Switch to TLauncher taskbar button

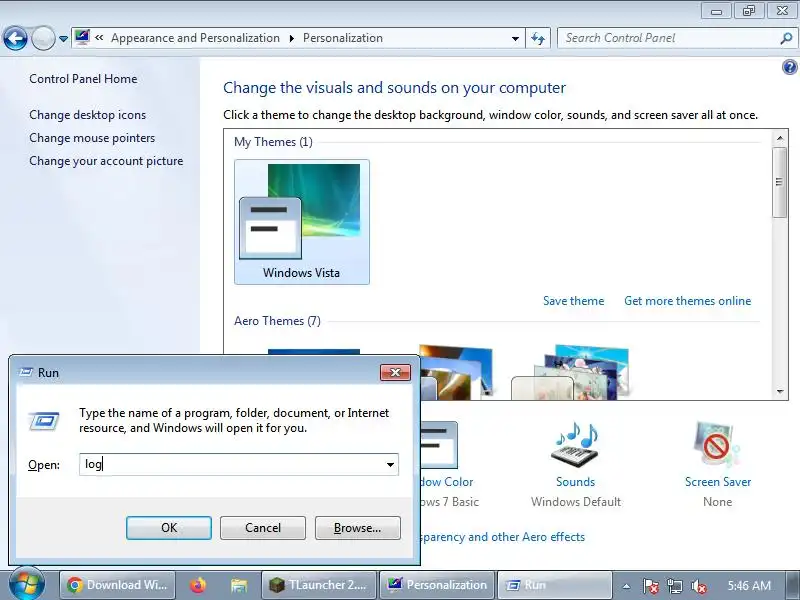click(x=319, y=585)
